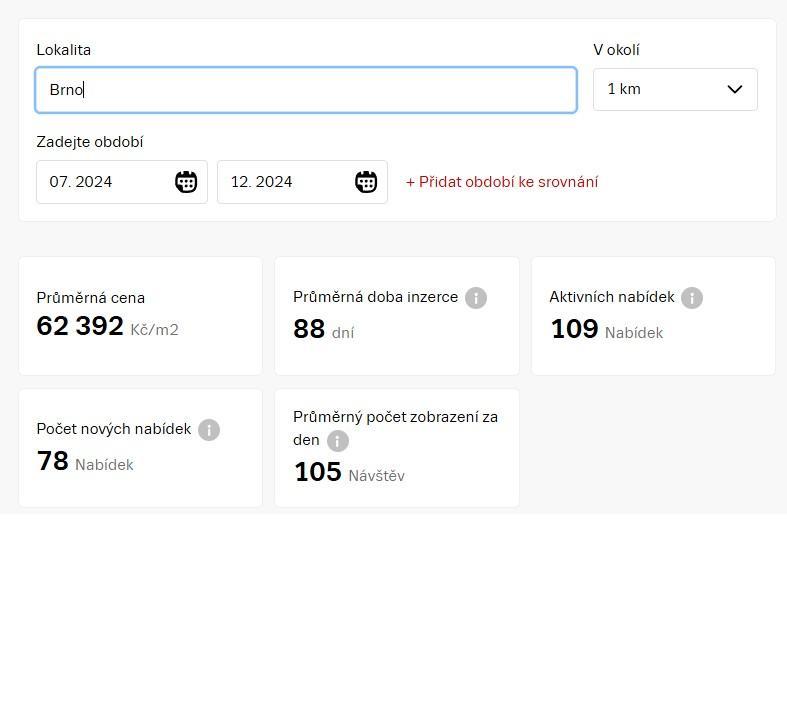This screenshot has height=714, width=787.
Task: Select the 105 Návštěv value
Action: coord(349,472)
